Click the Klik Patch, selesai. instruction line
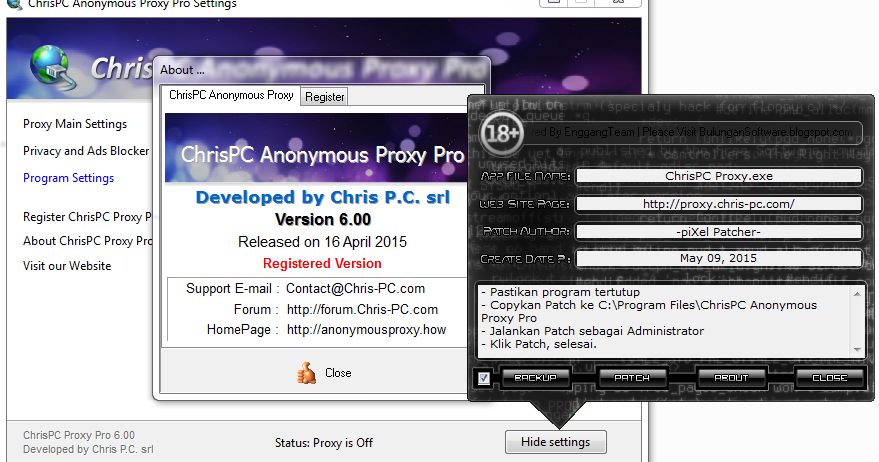 [x=539, y=344]
